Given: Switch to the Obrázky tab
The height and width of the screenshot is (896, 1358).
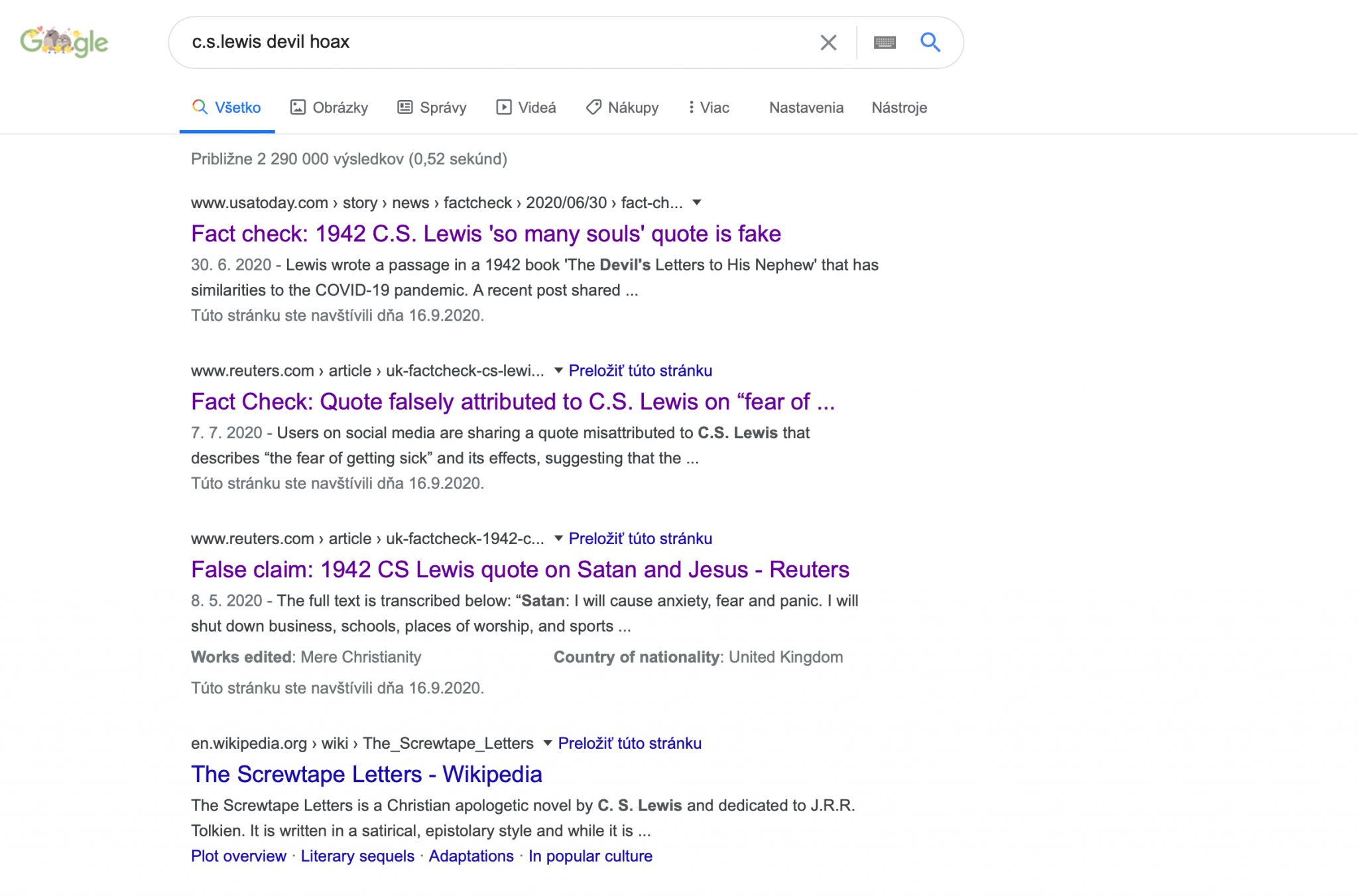Looking at the screenshot, I should 329,107.
